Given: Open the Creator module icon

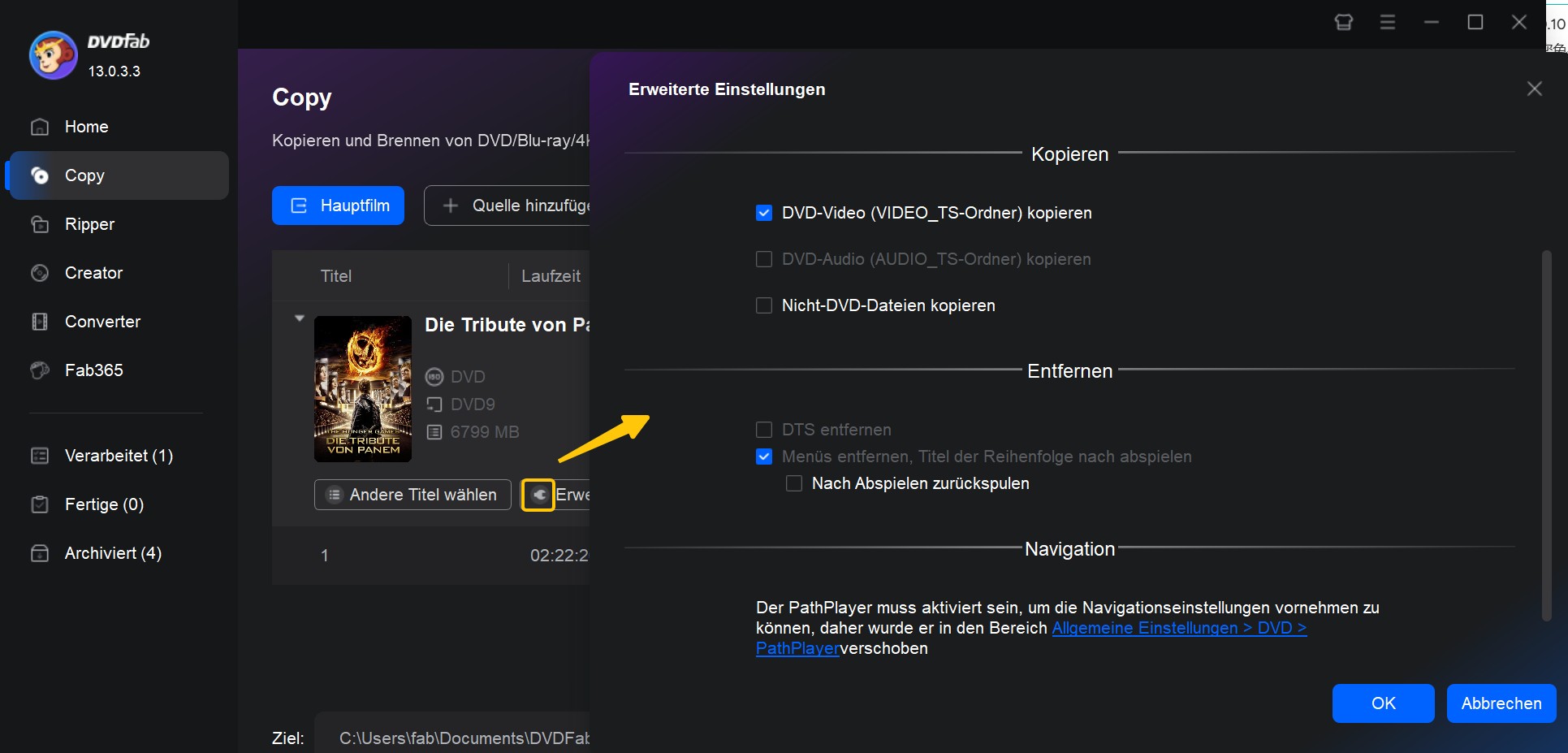Looking at the screenshot, I should [x=40, y=273].
